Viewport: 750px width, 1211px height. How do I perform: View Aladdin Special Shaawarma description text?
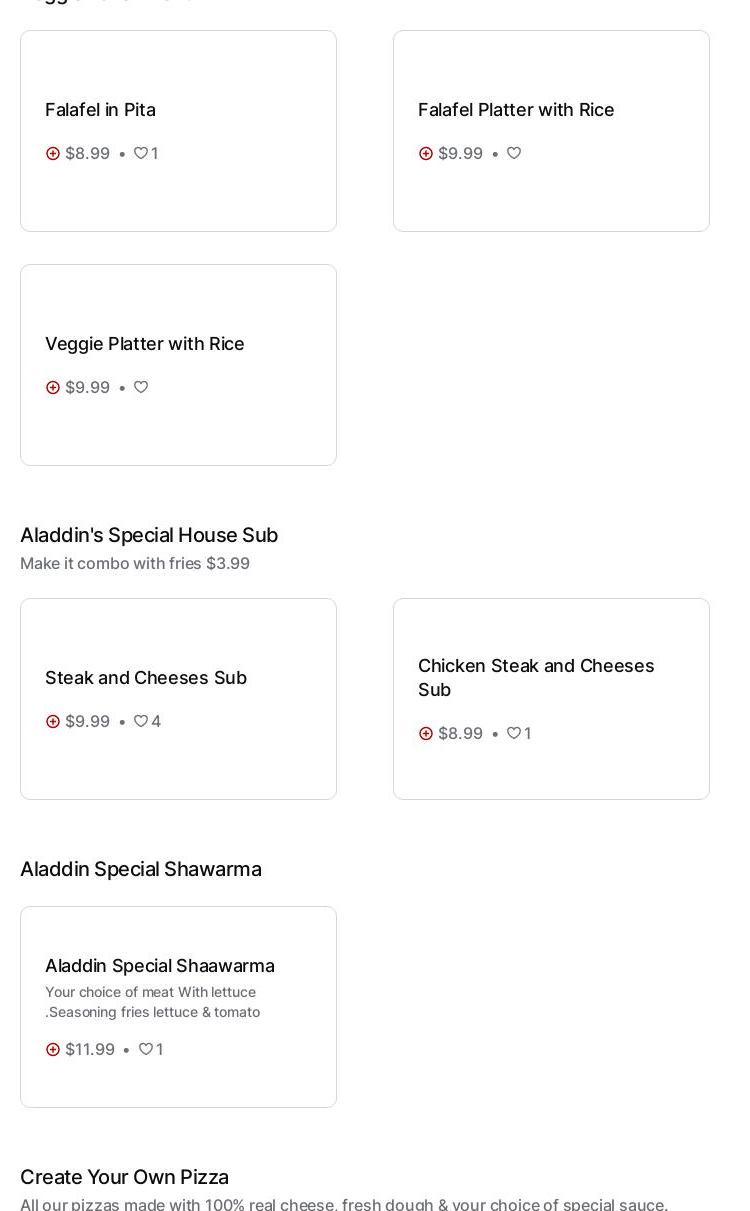[x=152, y=1002]
